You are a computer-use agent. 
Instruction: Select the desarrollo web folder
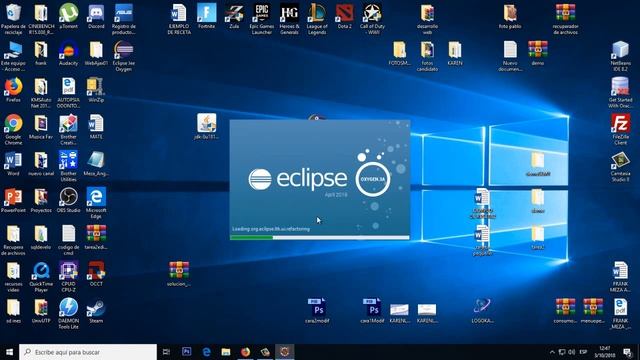click(x=427, y=19)
